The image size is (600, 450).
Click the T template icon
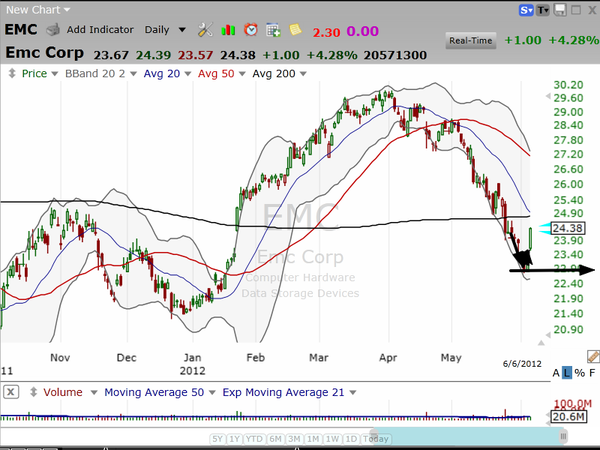(543, 10)
